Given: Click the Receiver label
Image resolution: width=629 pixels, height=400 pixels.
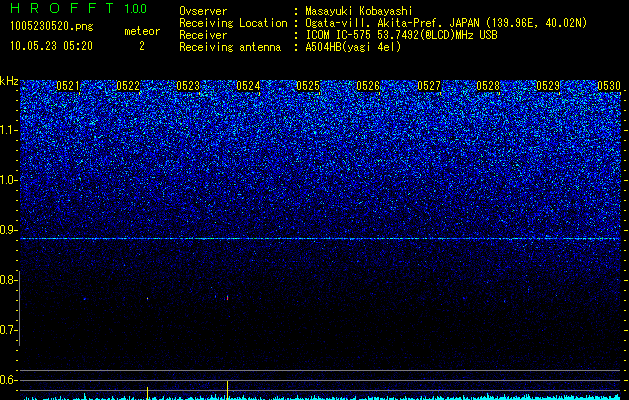Looking at the screenshot, I should pos(203,35).
